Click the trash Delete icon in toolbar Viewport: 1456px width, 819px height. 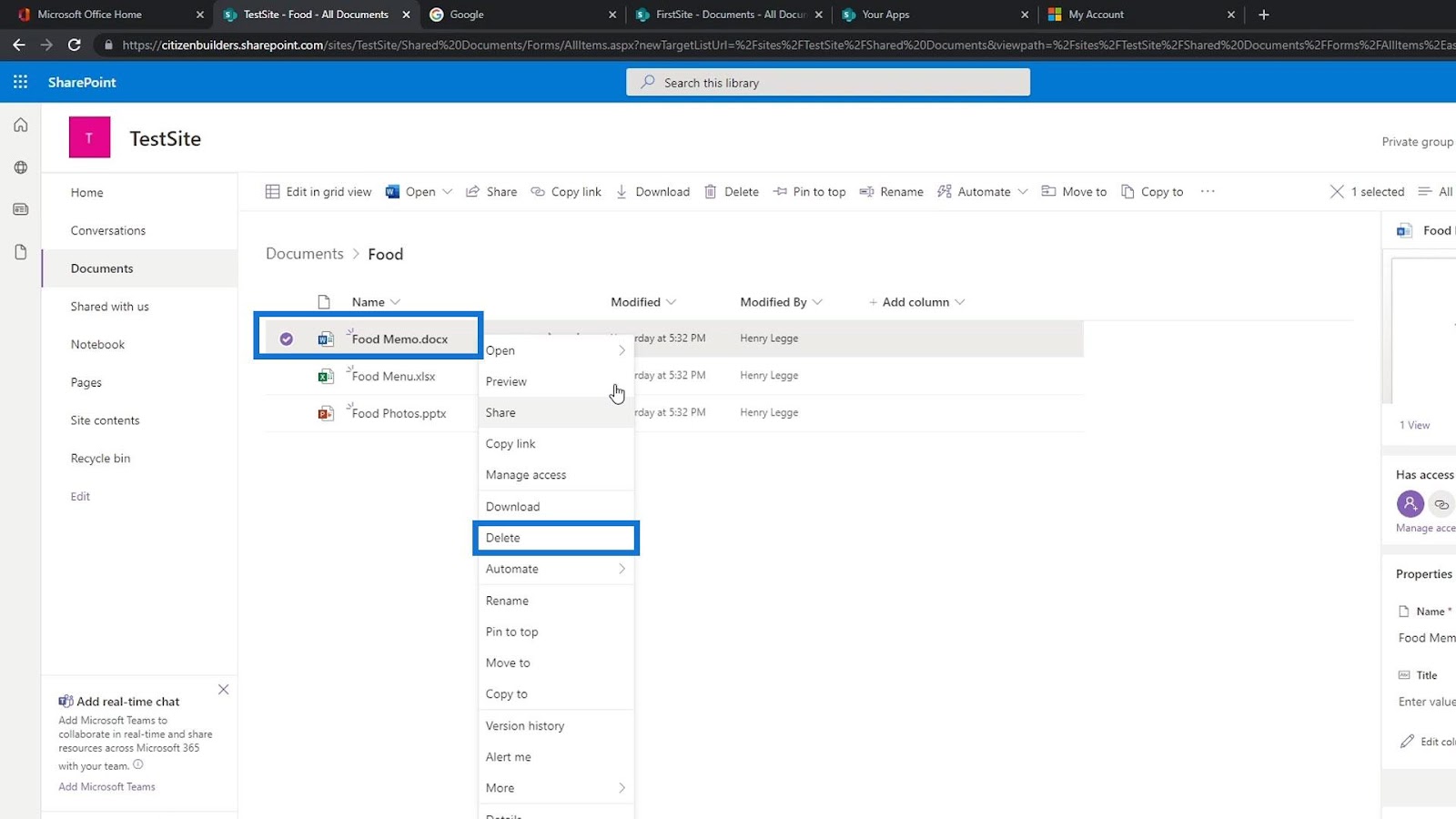tap(711, 192)
